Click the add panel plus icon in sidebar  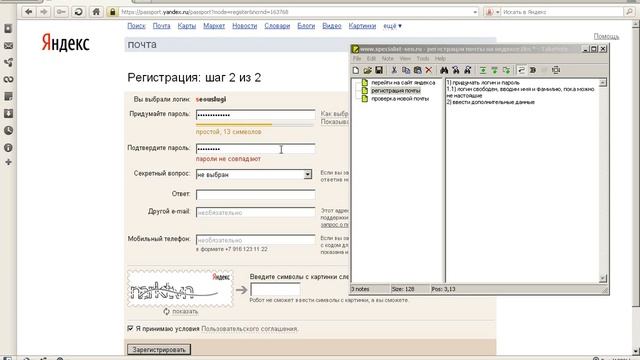coord(8,162)
